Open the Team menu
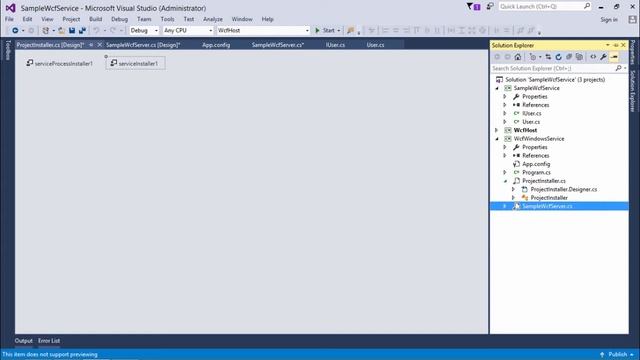This screenshot has height=360, width=640. (144, 19)
